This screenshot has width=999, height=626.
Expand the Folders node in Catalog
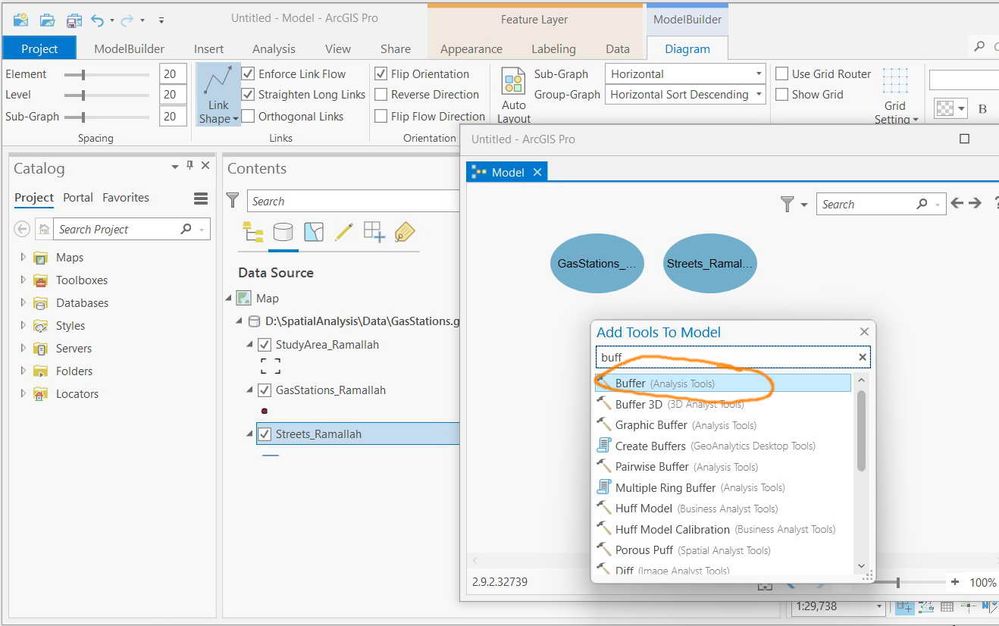(x=23, y=371)
